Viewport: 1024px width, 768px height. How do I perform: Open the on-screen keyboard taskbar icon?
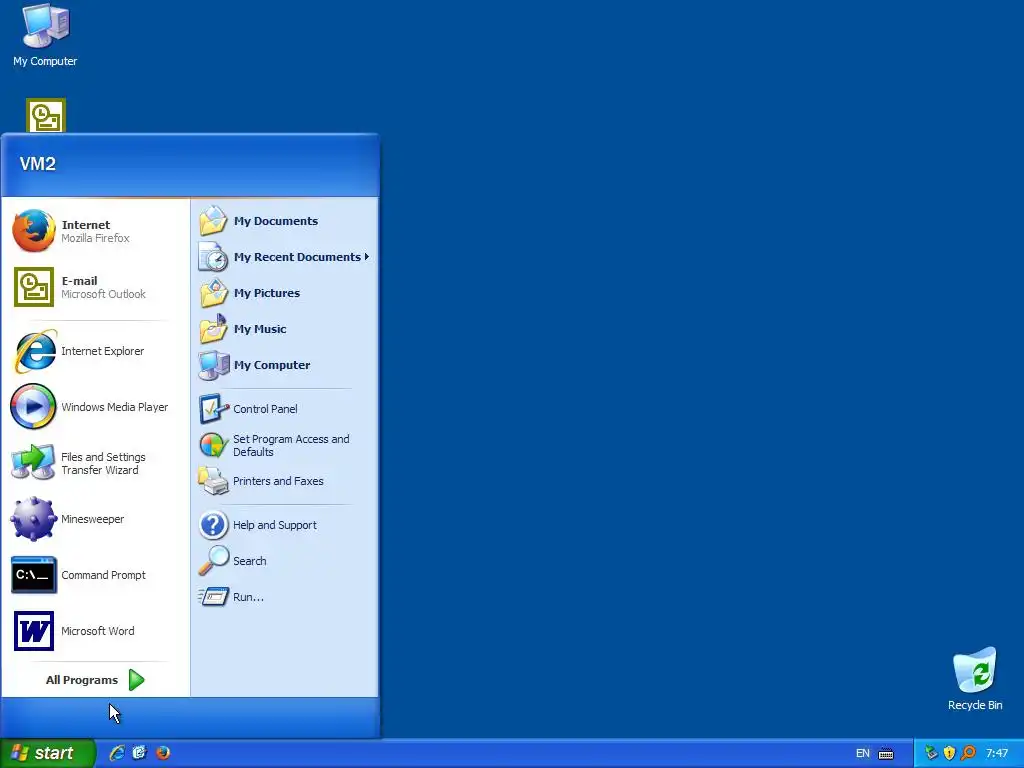(886, 754)
